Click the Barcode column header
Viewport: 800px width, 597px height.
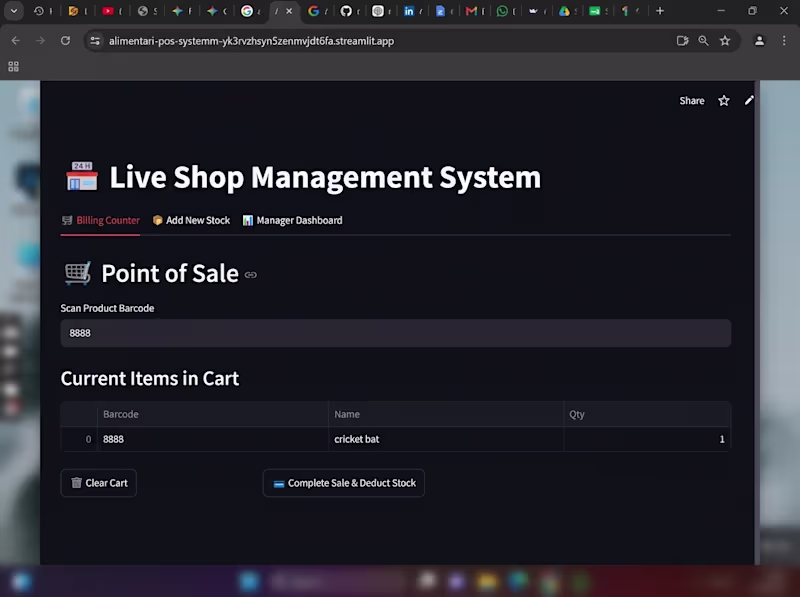click(x=212, y=414)
